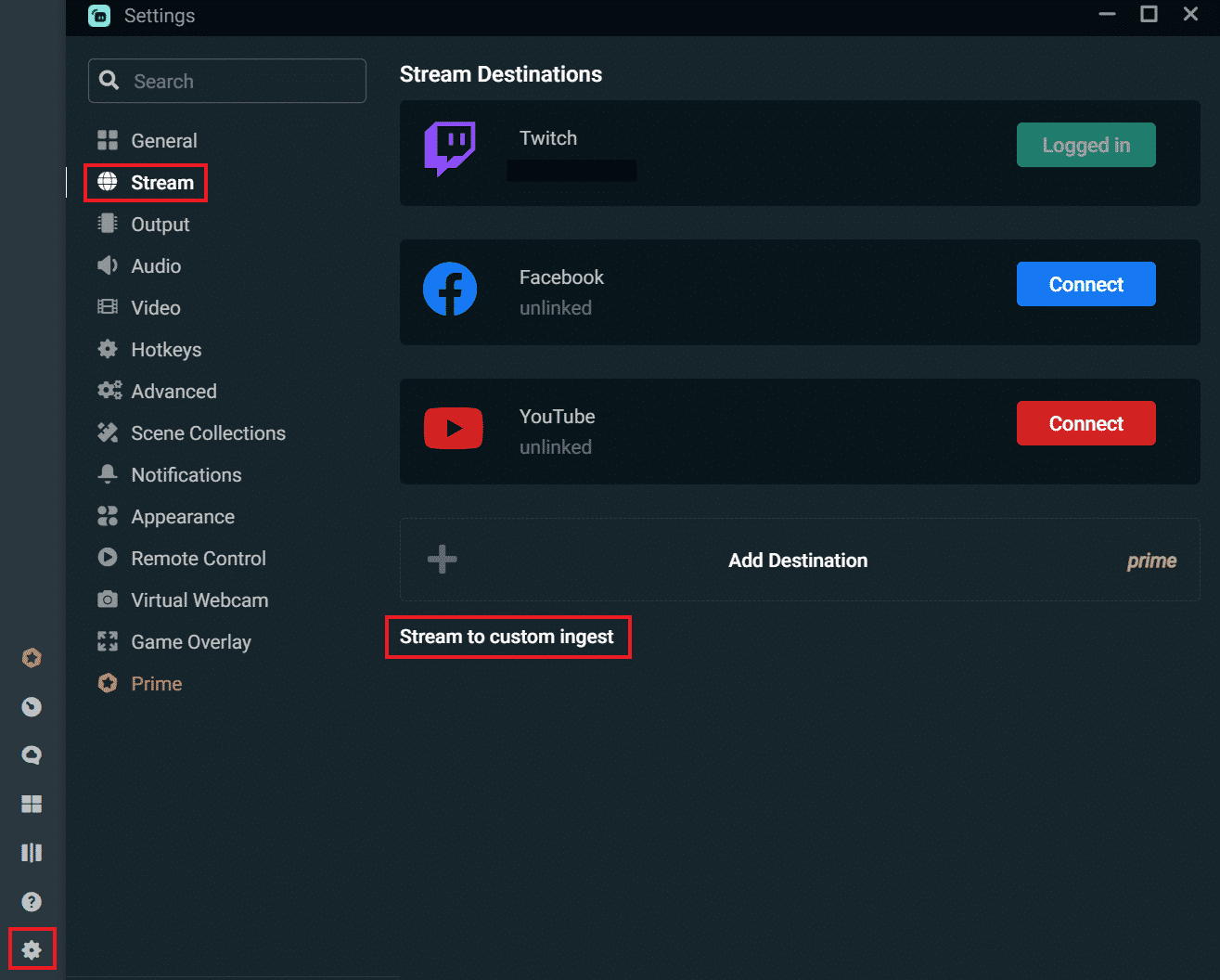The height and width of the screenshot is (980, 1220).
Task: Open Advanced settings
Action: coord(173,391)
